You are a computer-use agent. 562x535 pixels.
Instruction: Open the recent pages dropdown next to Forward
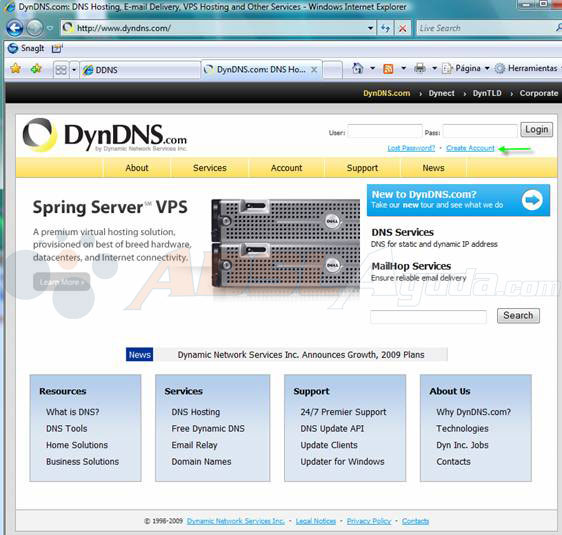tap(50, 28)
